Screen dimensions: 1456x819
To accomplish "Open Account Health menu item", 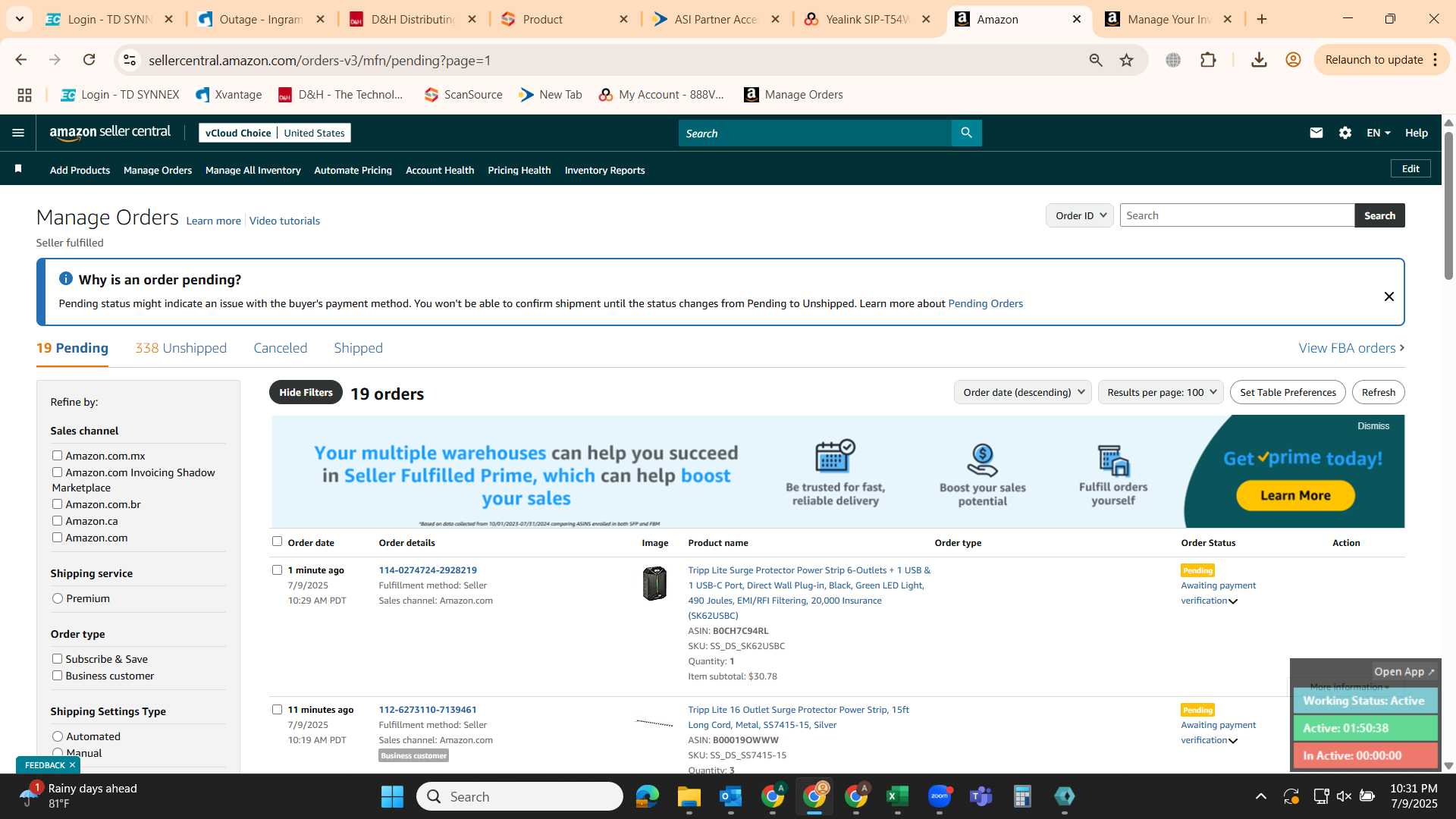I will tap(440, 170).
